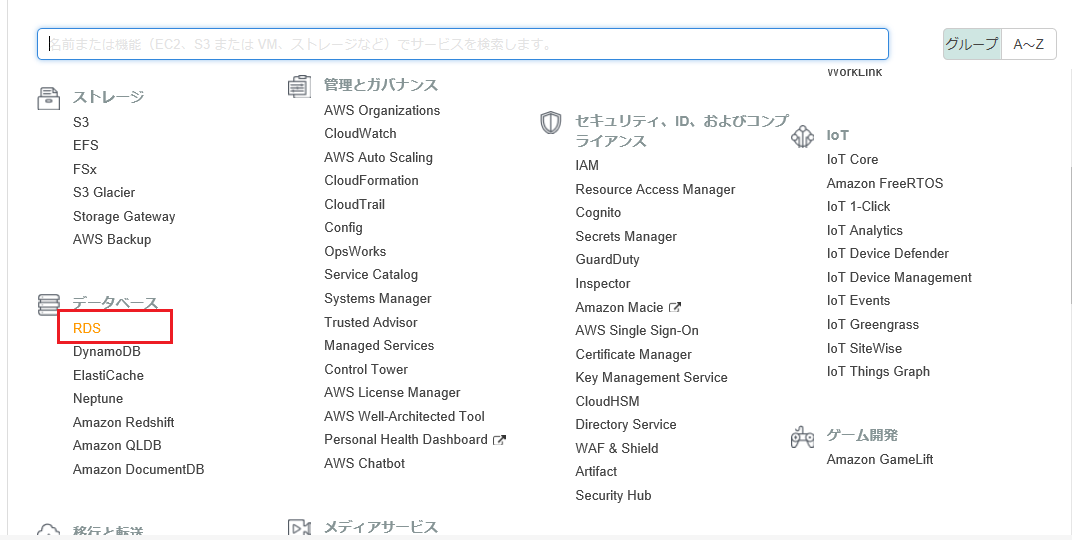This screenshot has width=1072, height=540.
Task: Open ElastiCache
Action: click(108, 375)
